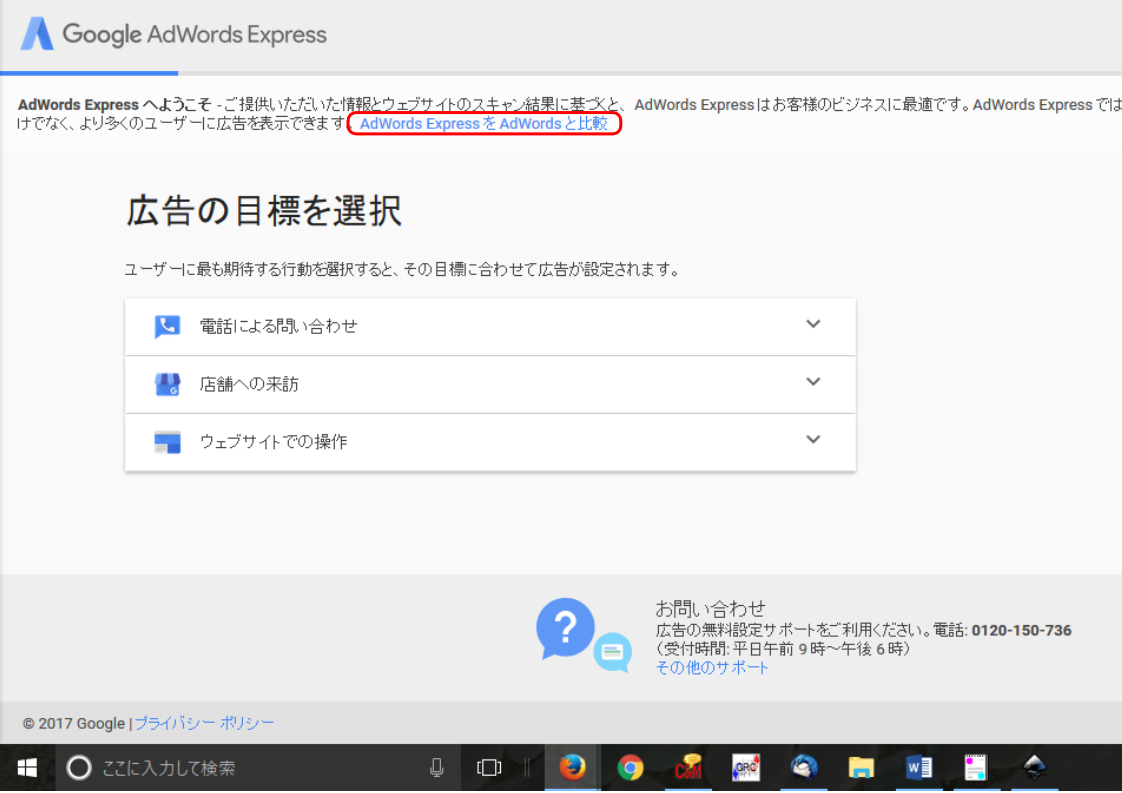Open the GRC app from the taskbar
Image resolution: width=1122 pixels, height=793 pixels.
(x=746, y=768)
